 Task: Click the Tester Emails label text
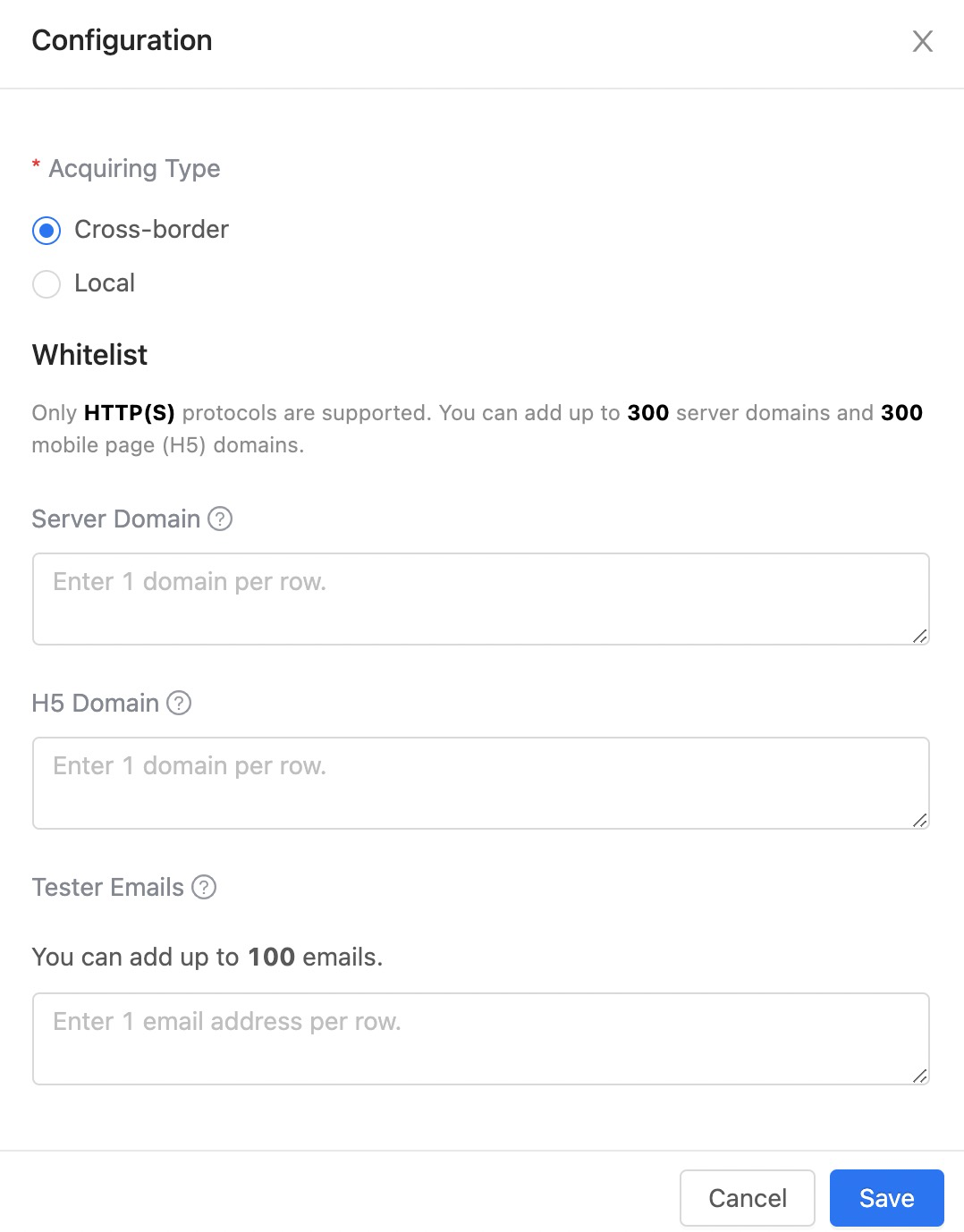point(107,887)
